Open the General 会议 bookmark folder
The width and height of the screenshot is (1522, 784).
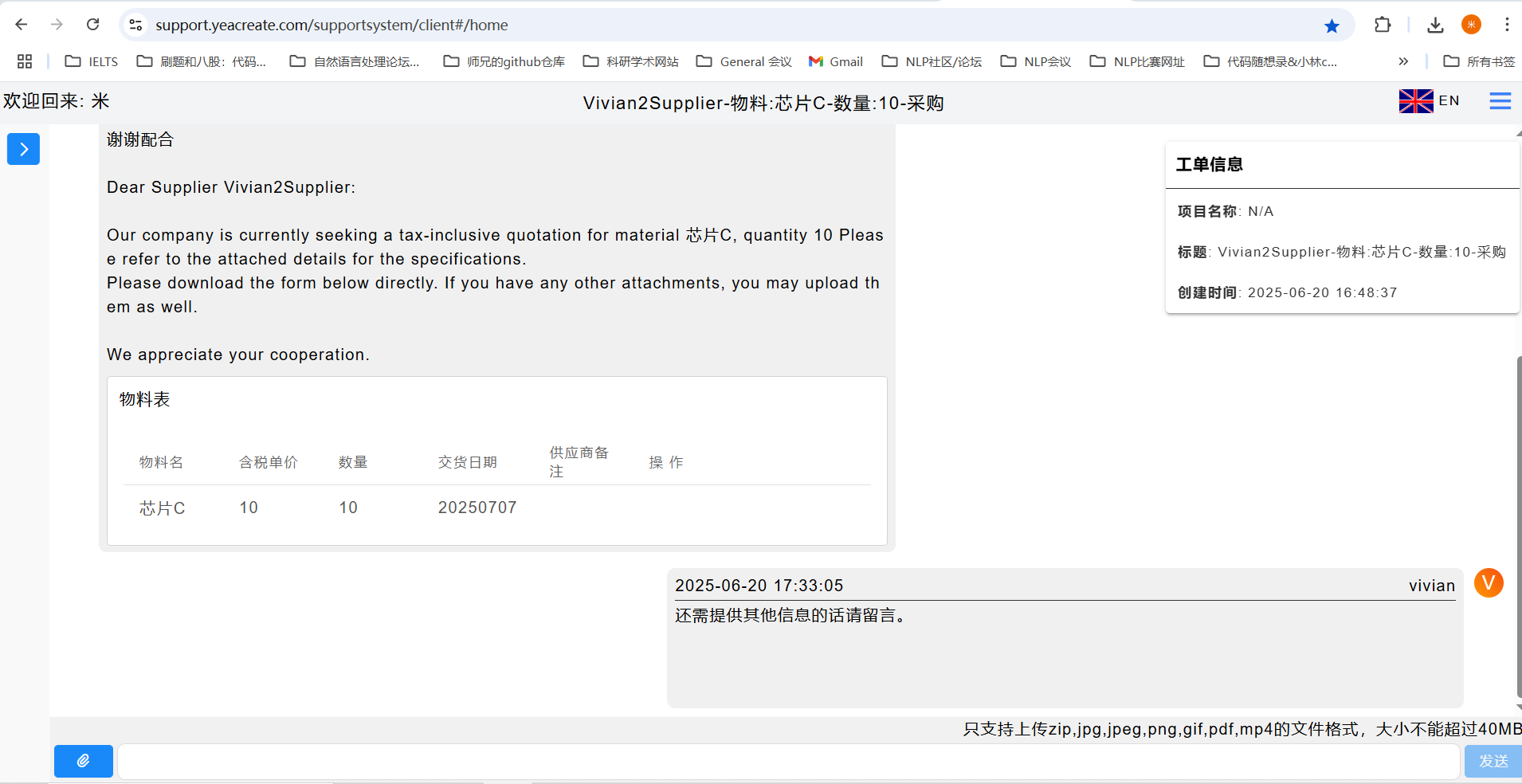744,61
